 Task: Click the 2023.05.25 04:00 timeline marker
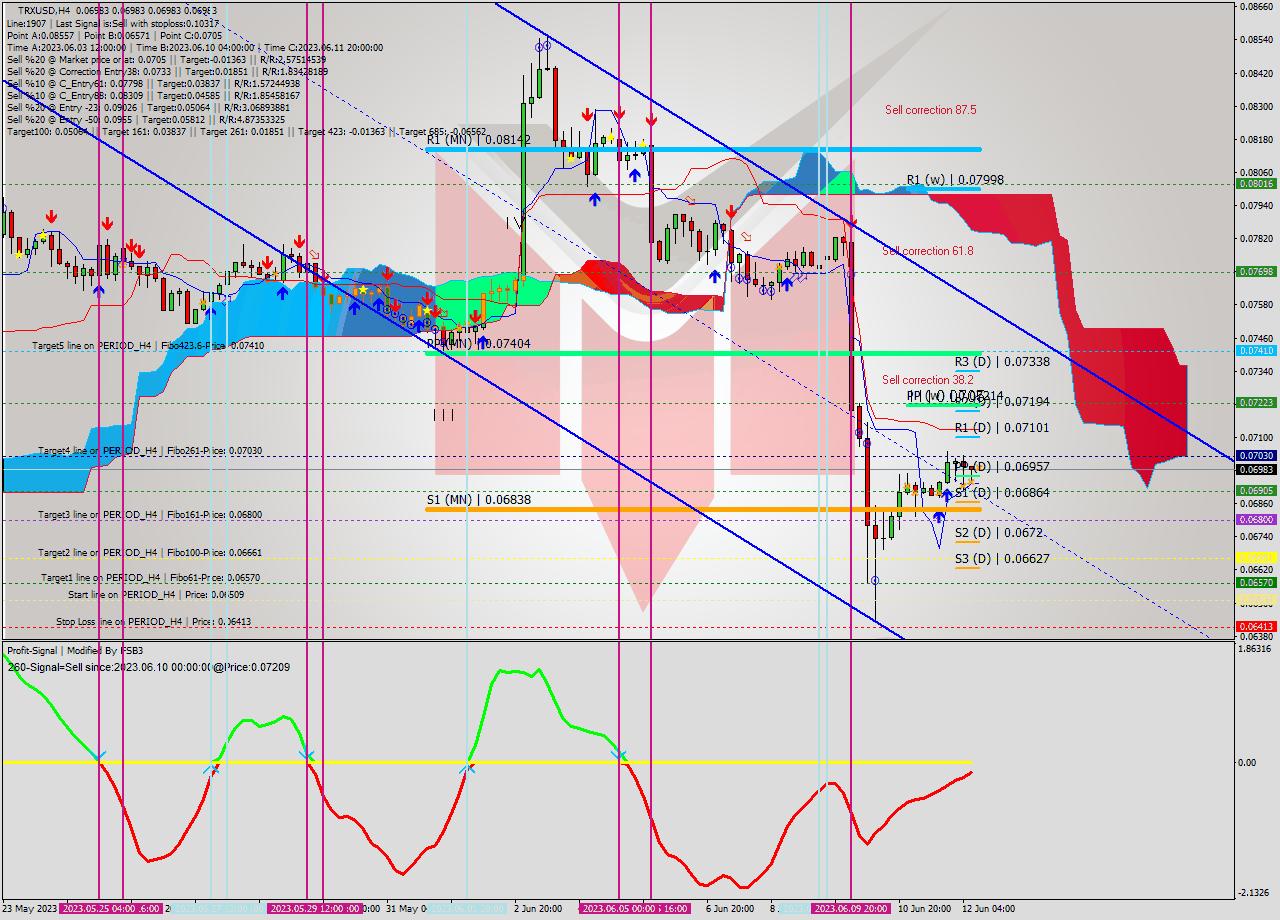(97, 909)
